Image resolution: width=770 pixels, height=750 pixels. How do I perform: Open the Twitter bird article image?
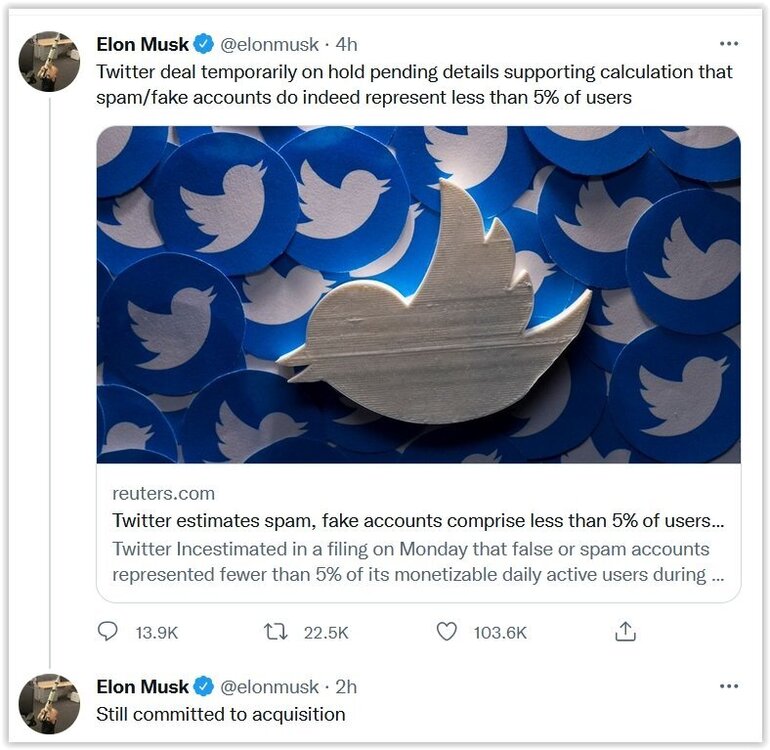point(418,294)
